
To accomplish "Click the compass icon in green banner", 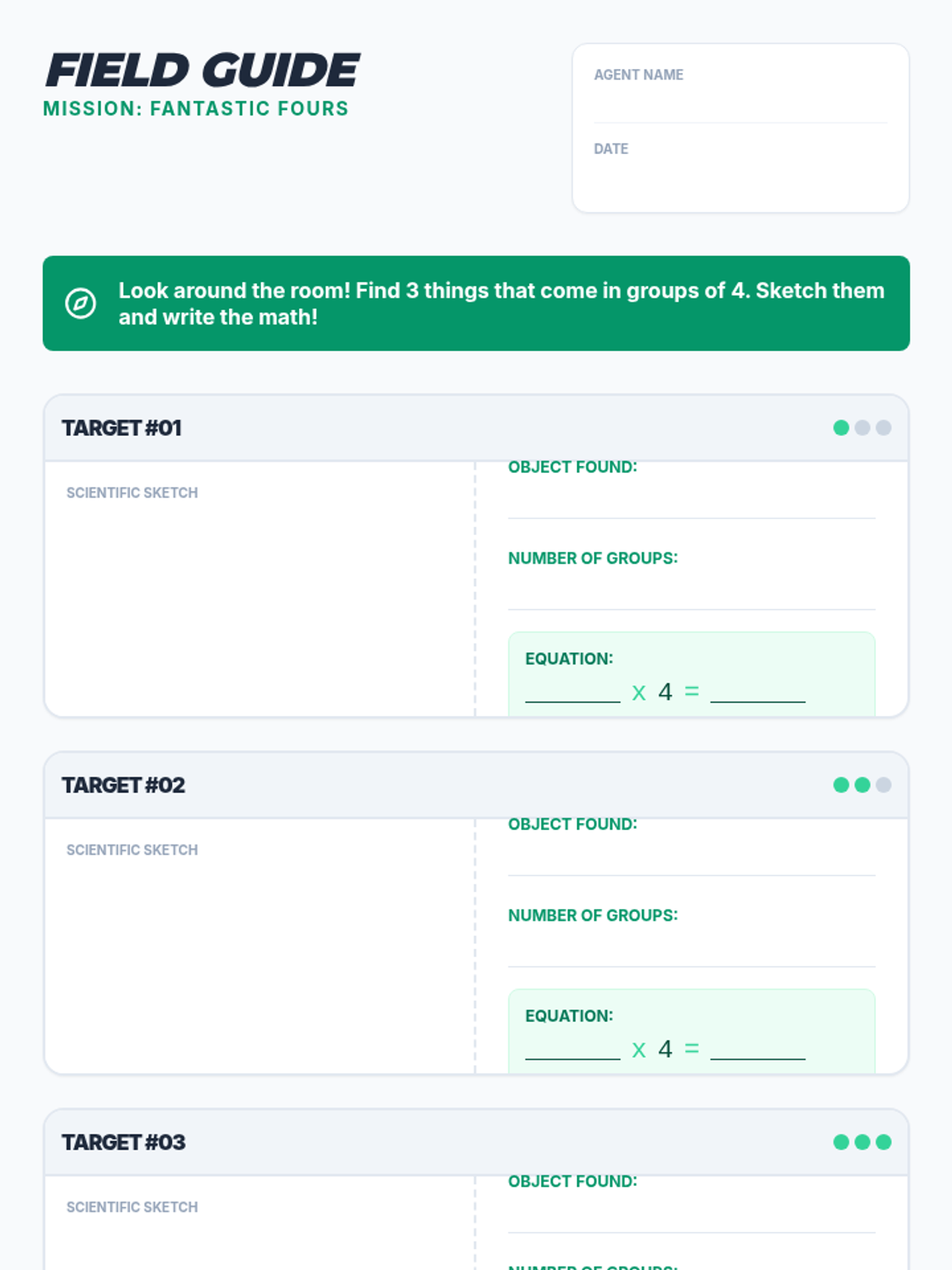I will click(80, 303).
